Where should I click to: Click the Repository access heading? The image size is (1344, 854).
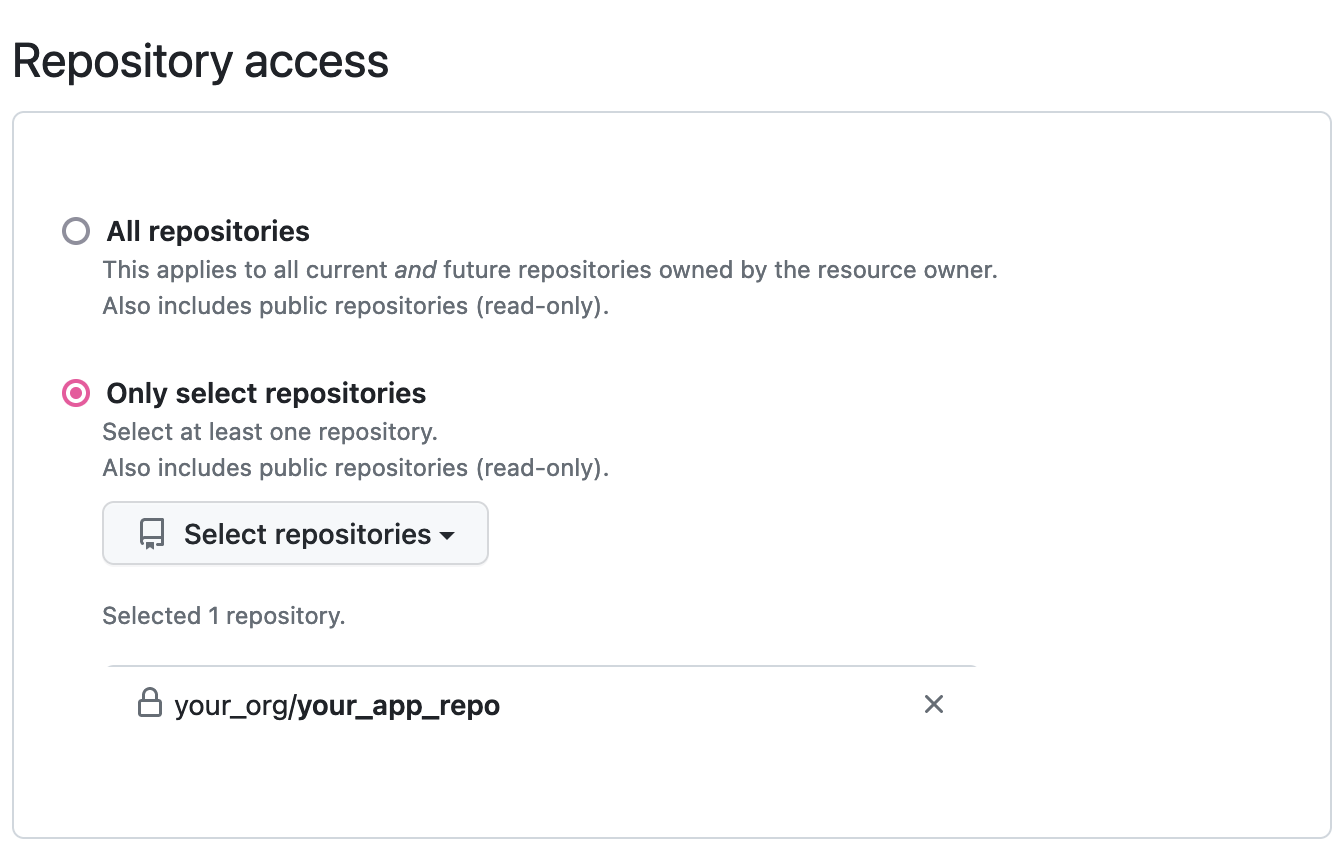click(x=201, y=62)
